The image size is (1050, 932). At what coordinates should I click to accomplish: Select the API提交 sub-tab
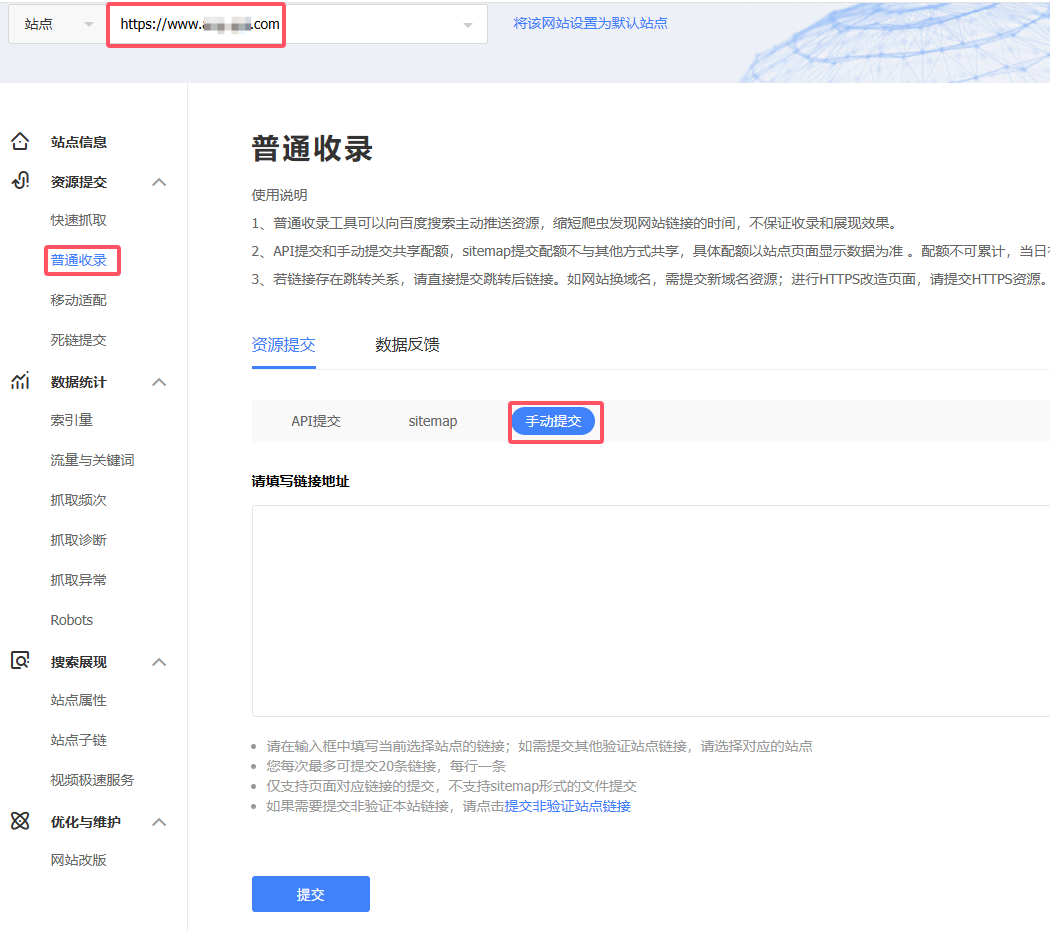pos(316,421)
